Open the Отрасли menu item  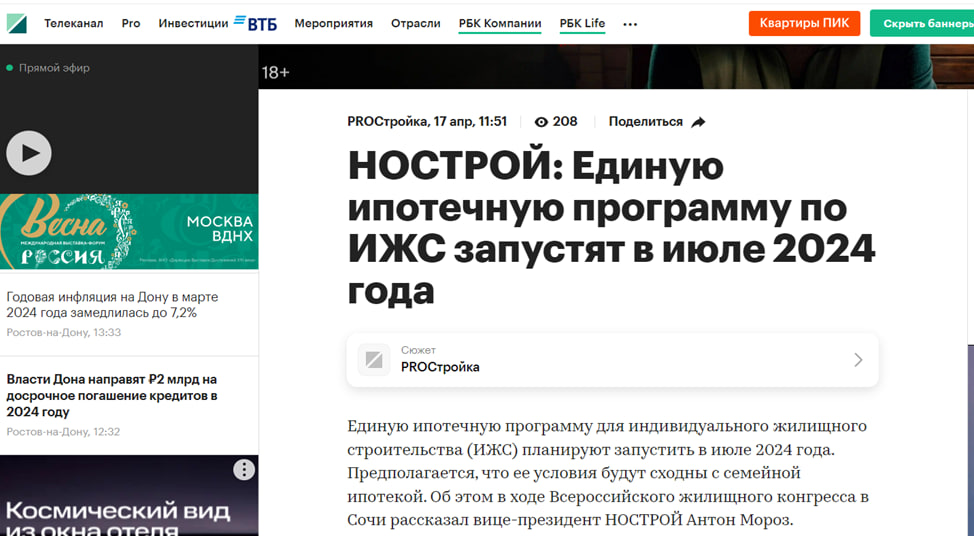[416, 24]
